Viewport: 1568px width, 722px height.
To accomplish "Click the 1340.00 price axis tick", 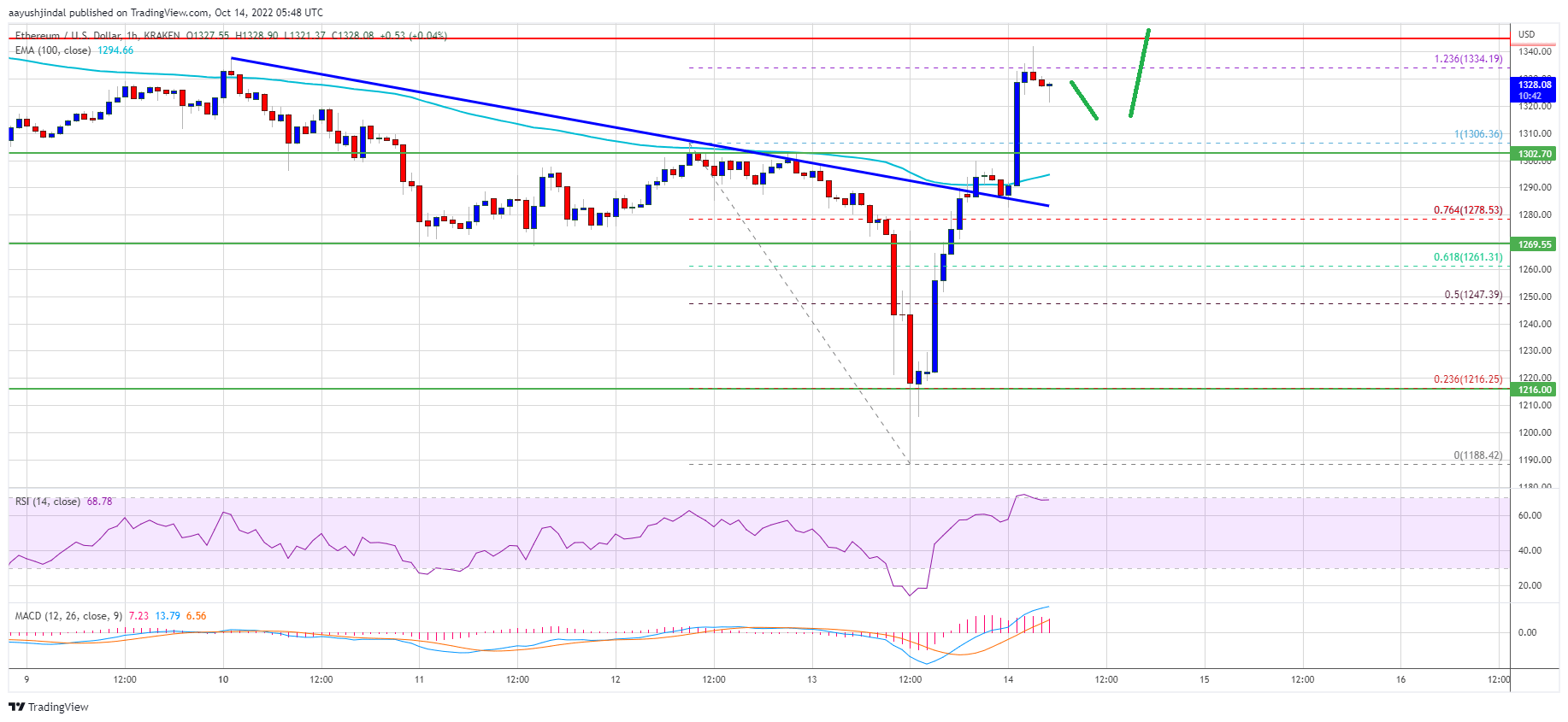I will pyautogui.click(x=1535, y=52).
